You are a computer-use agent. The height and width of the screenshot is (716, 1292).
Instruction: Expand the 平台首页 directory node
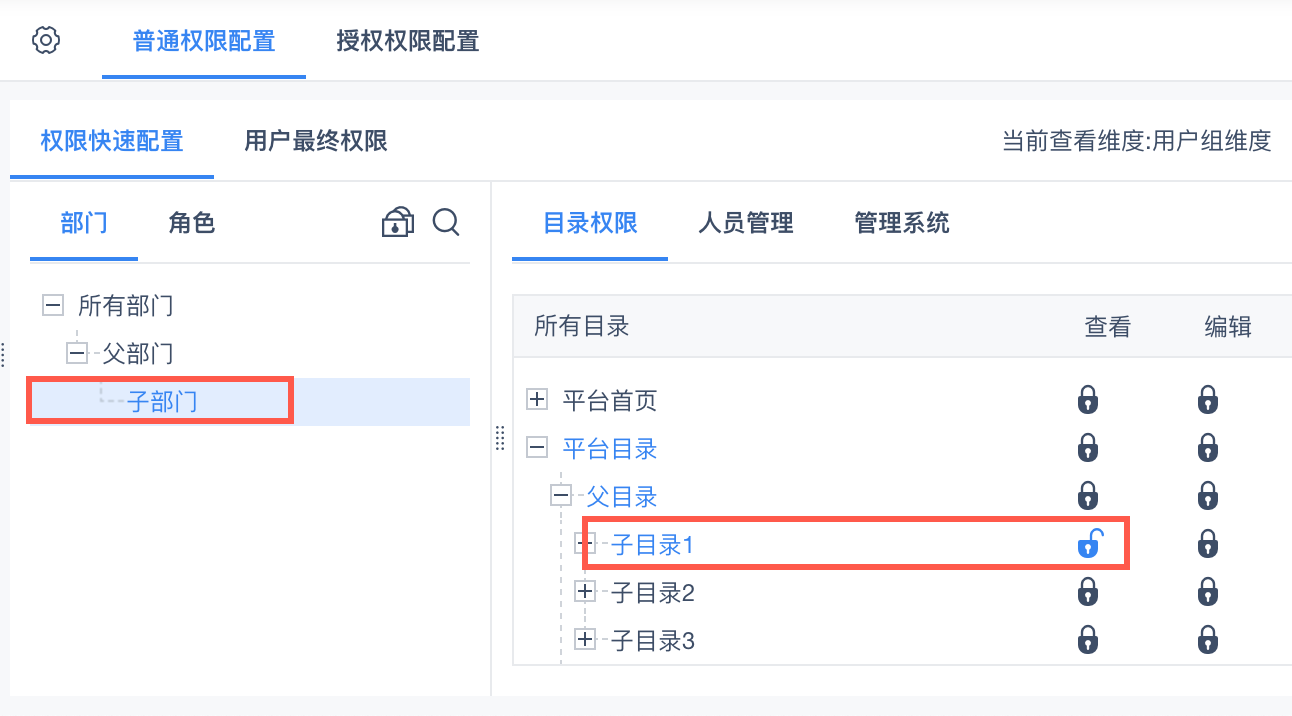tap(537, 401)
